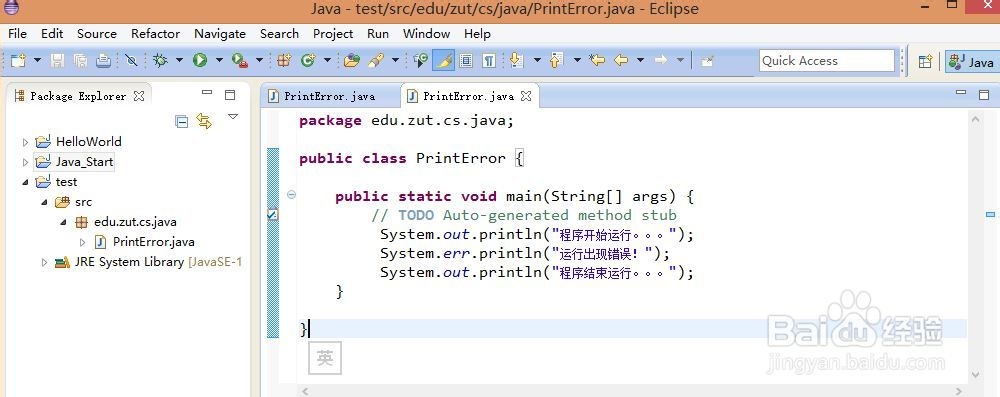
Task: Click the Print icon in toolbar
Action: (103, 61)
